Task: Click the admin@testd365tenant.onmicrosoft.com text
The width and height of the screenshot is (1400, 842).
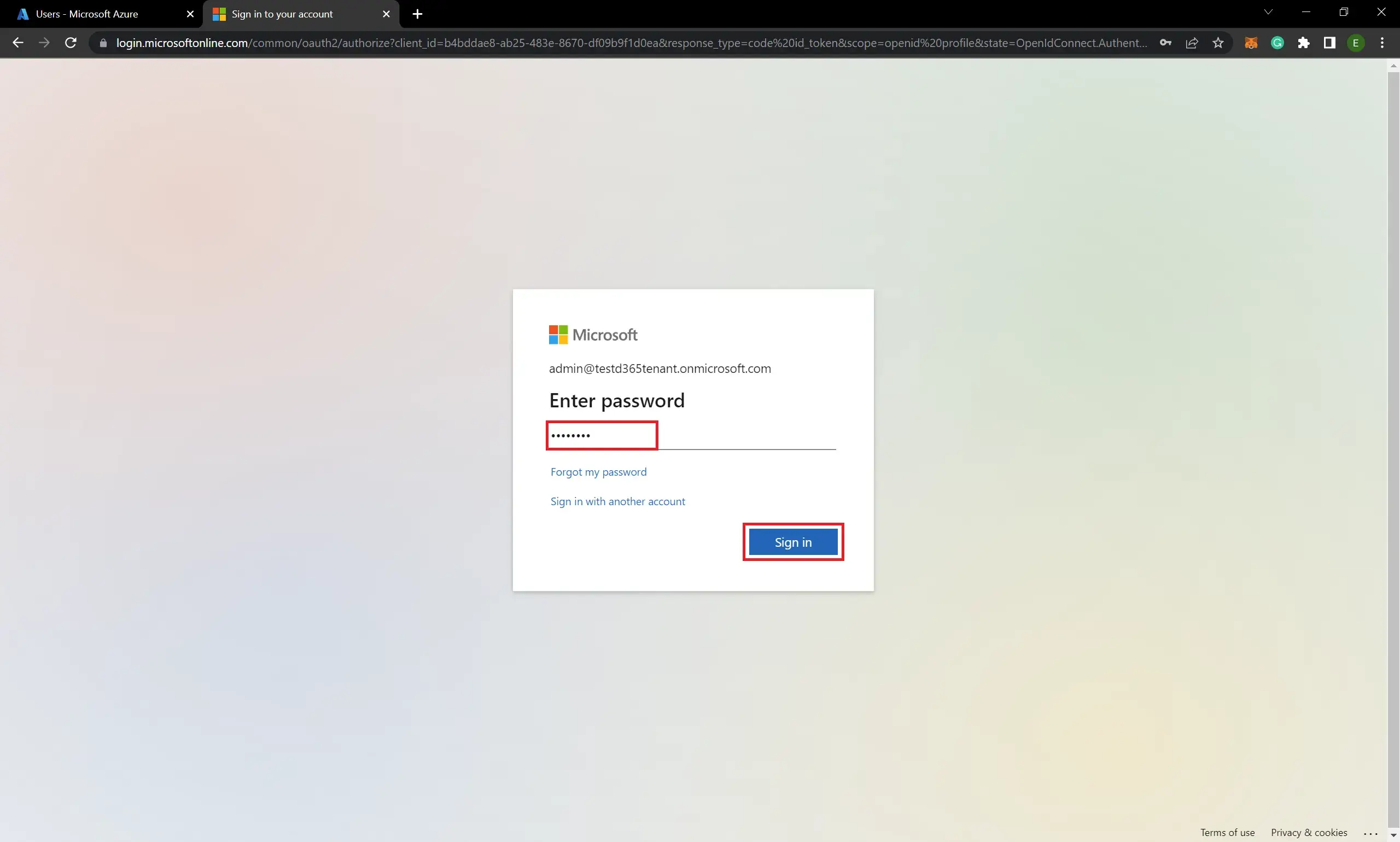Action: tap(660, 369)
